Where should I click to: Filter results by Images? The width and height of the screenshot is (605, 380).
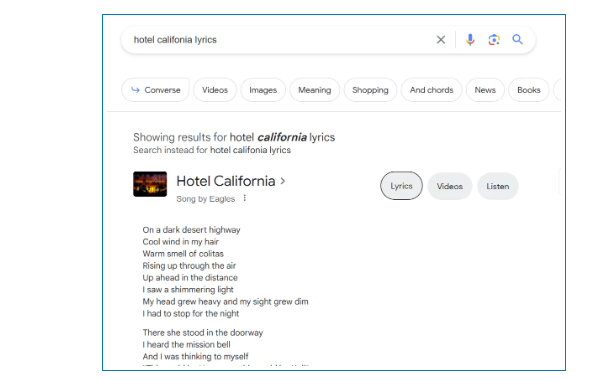point(263,90)
